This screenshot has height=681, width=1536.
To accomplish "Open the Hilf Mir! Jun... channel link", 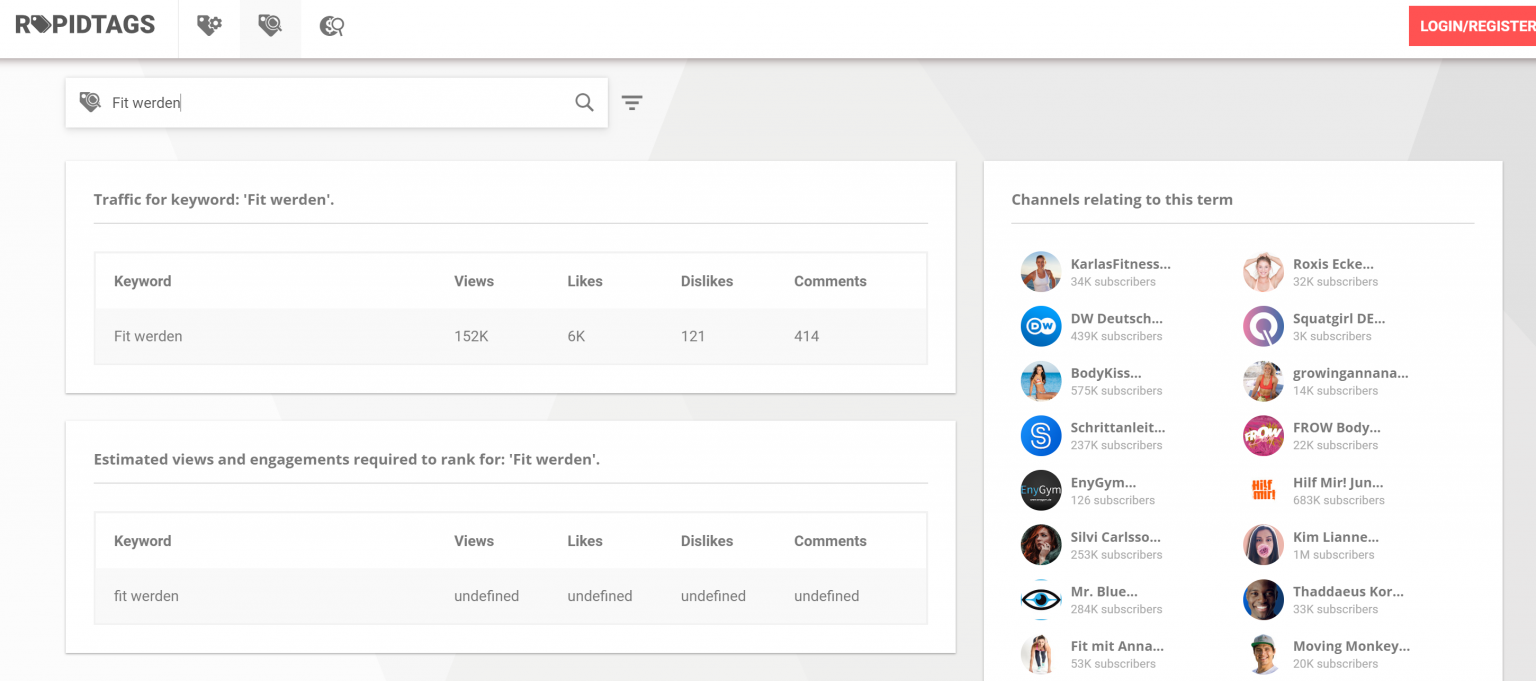I will [x=1337, y=482].
